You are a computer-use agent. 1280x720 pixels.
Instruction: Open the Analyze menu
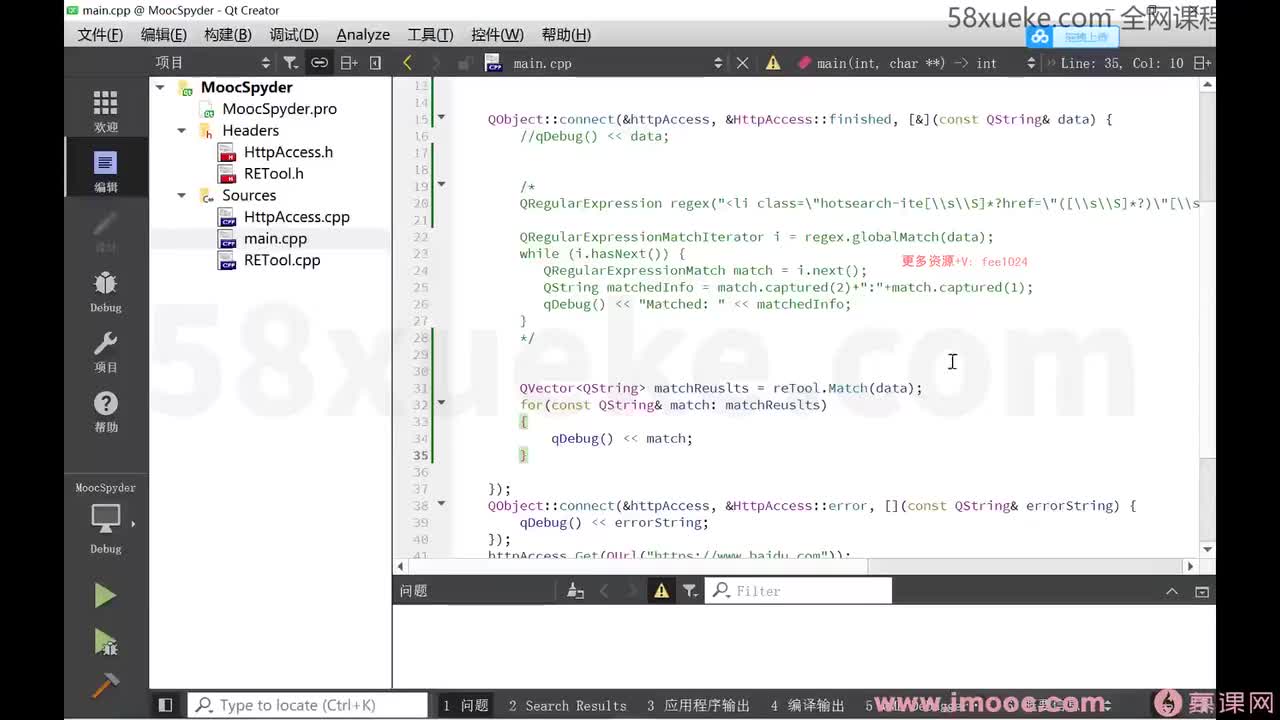pos(363,34)
